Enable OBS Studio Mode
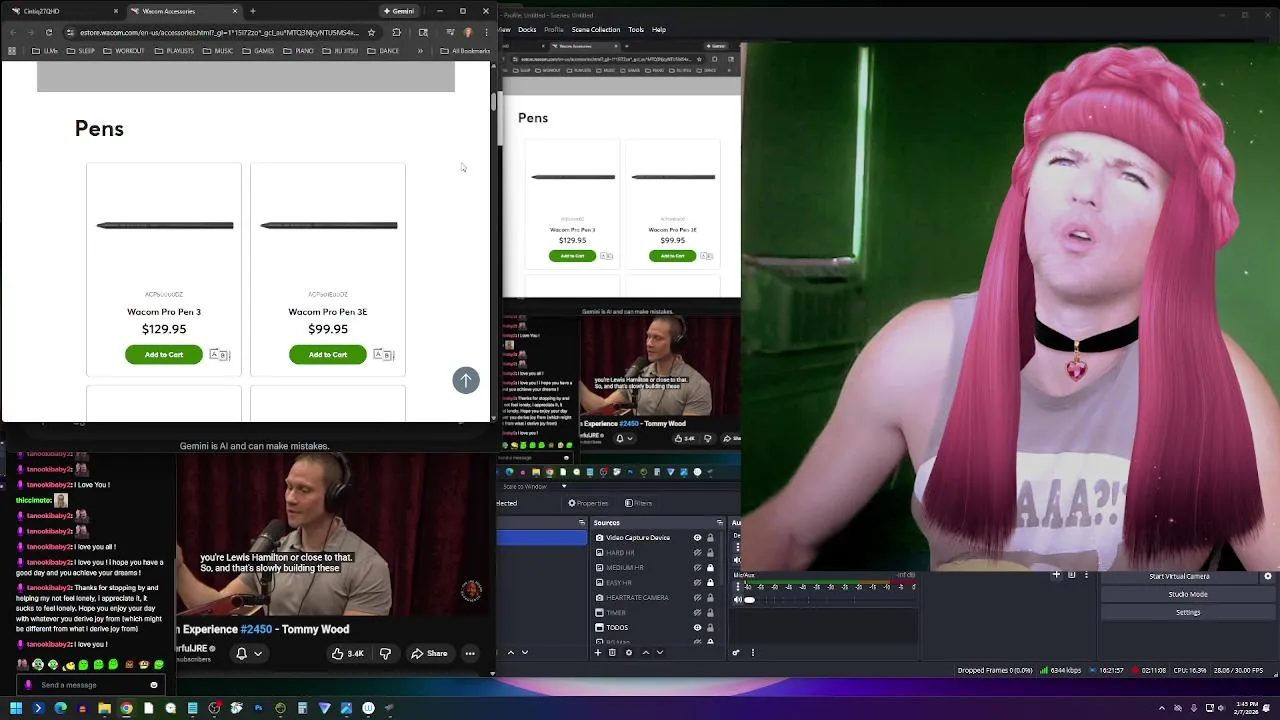The image size is (1280, 720). click(1188, 595)
